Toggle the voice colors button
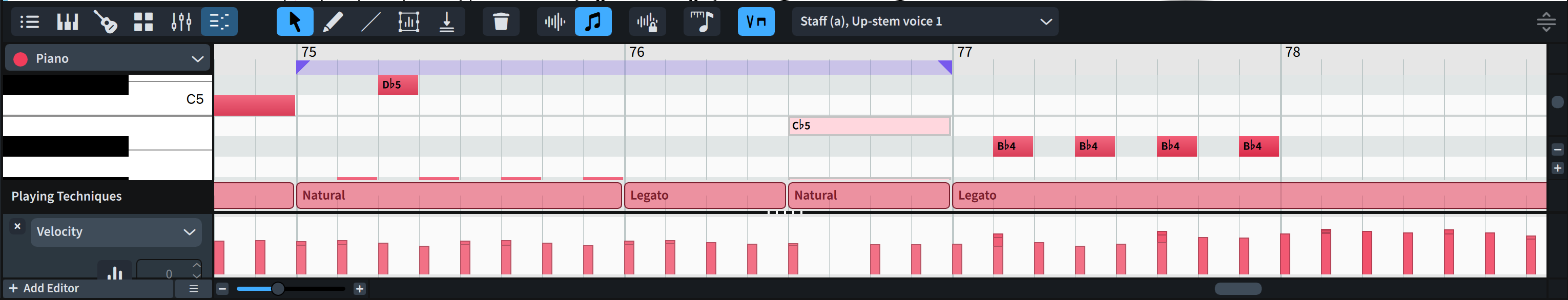 tap(755, 22)
